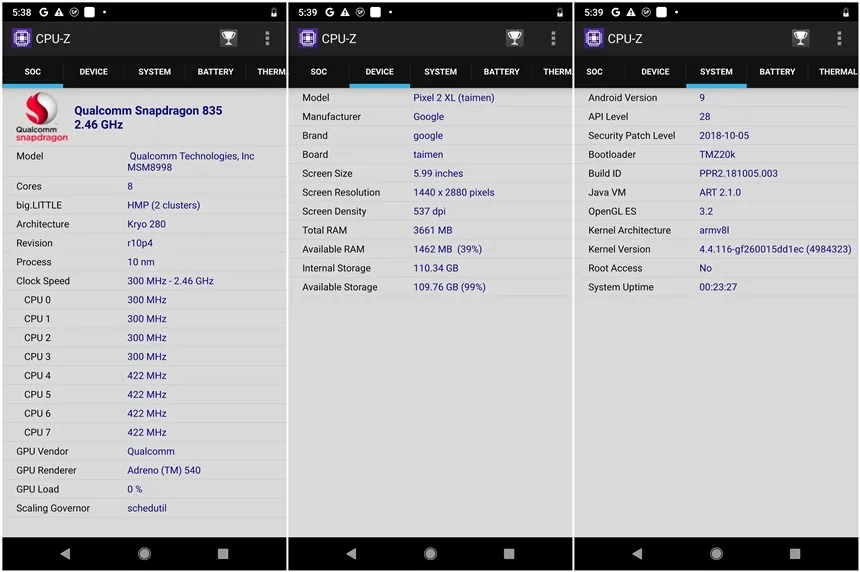The image size is (860, 572).
Task: Tap the CPU 4 row
Action: coord(144,376)
